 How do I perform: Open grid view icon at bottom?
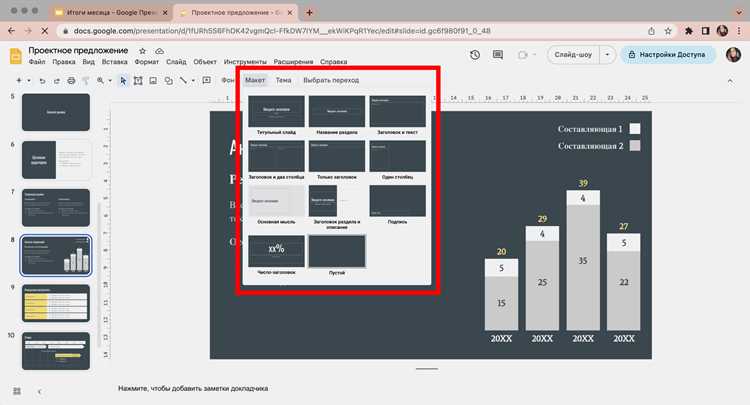pyautogui.click(x=17, y=391)
